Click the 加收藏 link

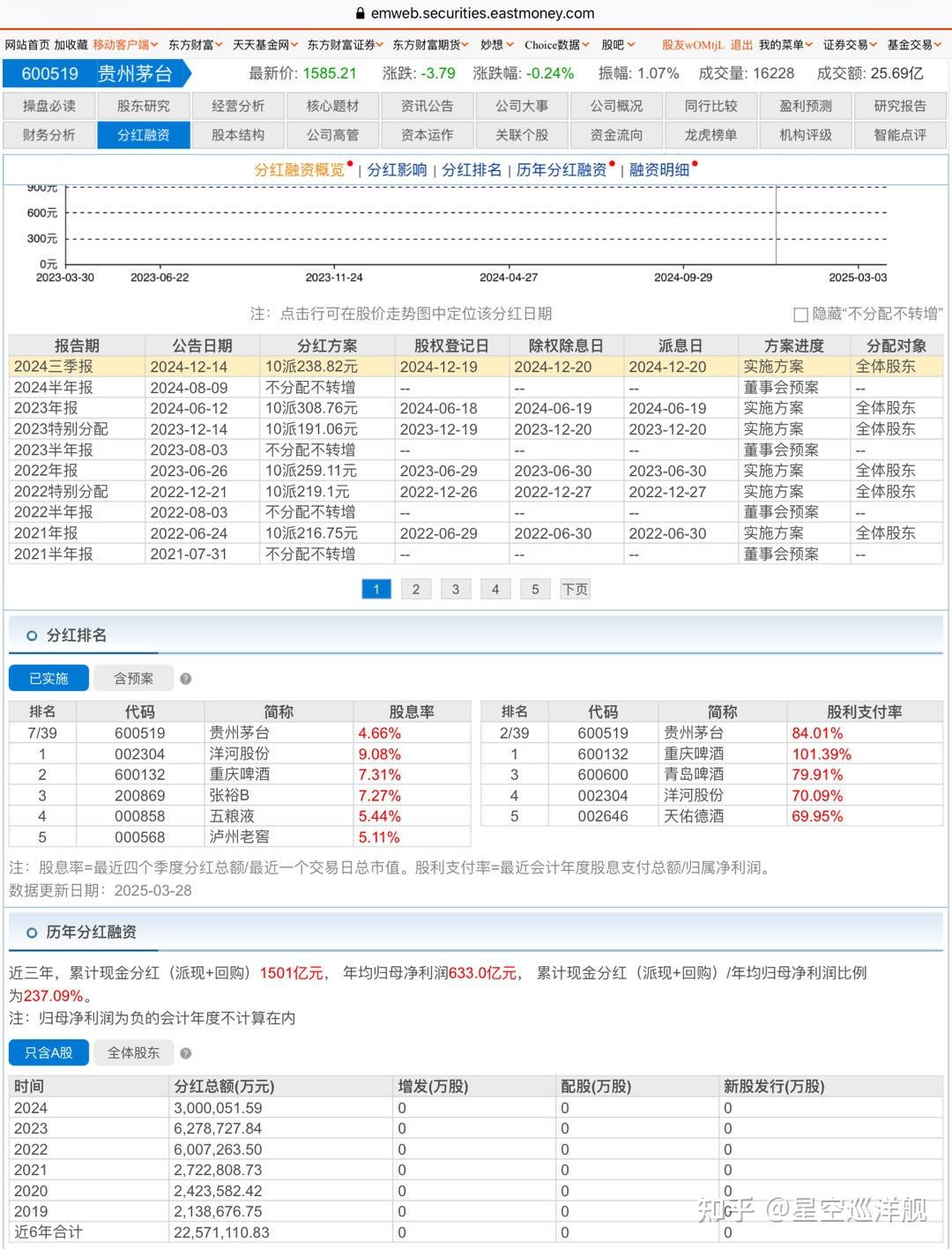click(x=71, y=45)
